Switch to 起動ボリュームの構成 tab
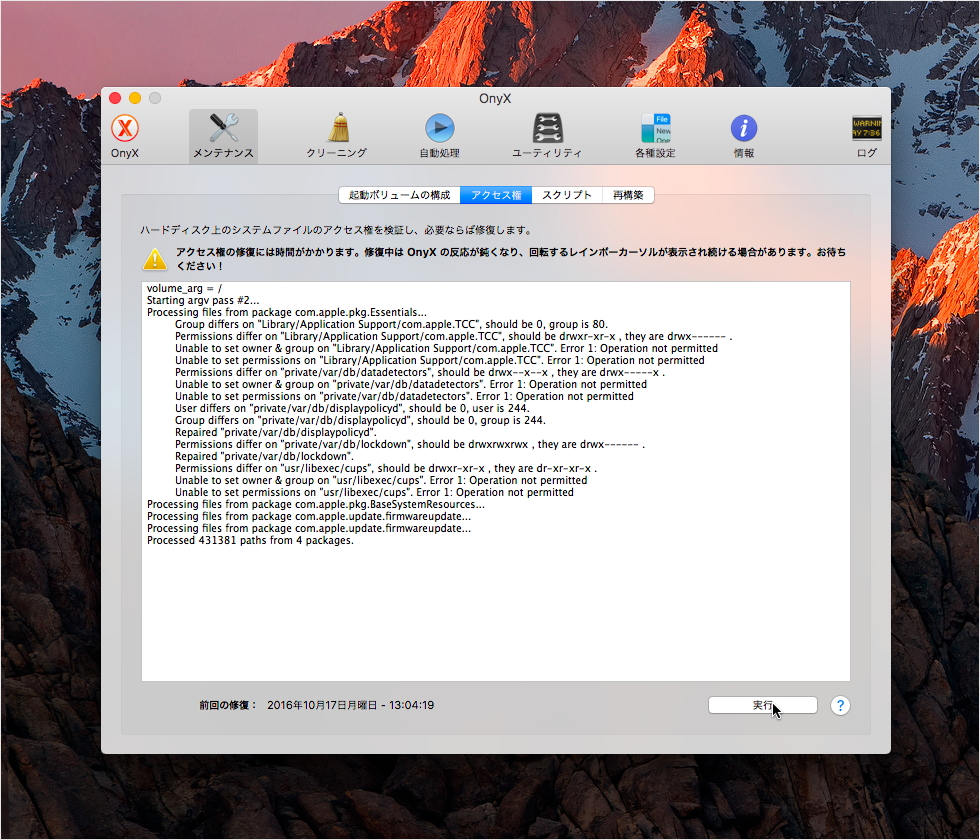The image size is (980, 840). (x=399, y=195)
